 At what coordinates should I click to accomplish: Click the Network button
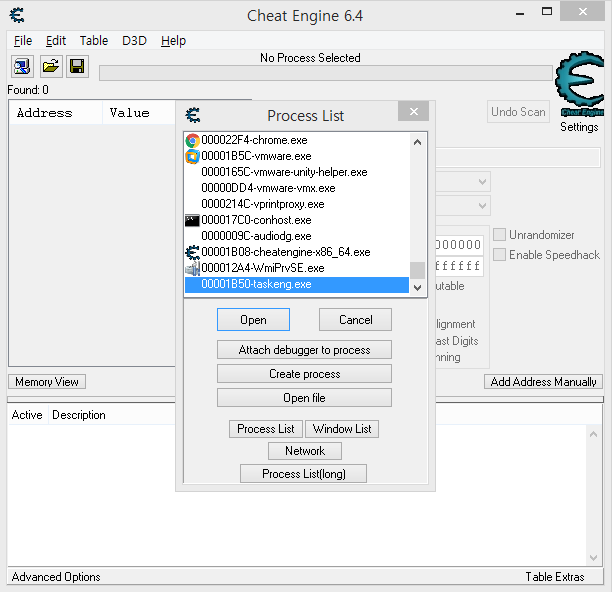(x=305, y=451)
